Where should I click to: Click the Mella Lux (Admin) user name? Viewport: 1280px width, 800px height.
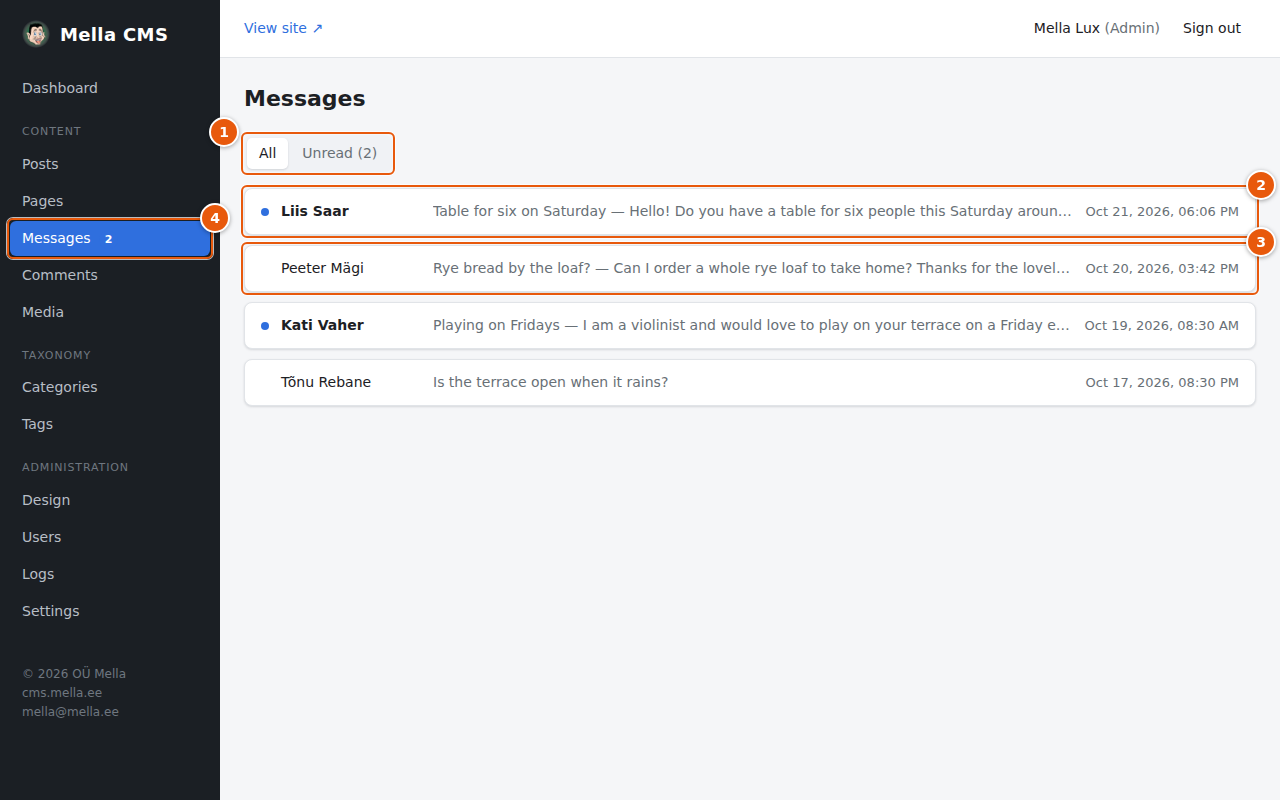coord(1097,28)
